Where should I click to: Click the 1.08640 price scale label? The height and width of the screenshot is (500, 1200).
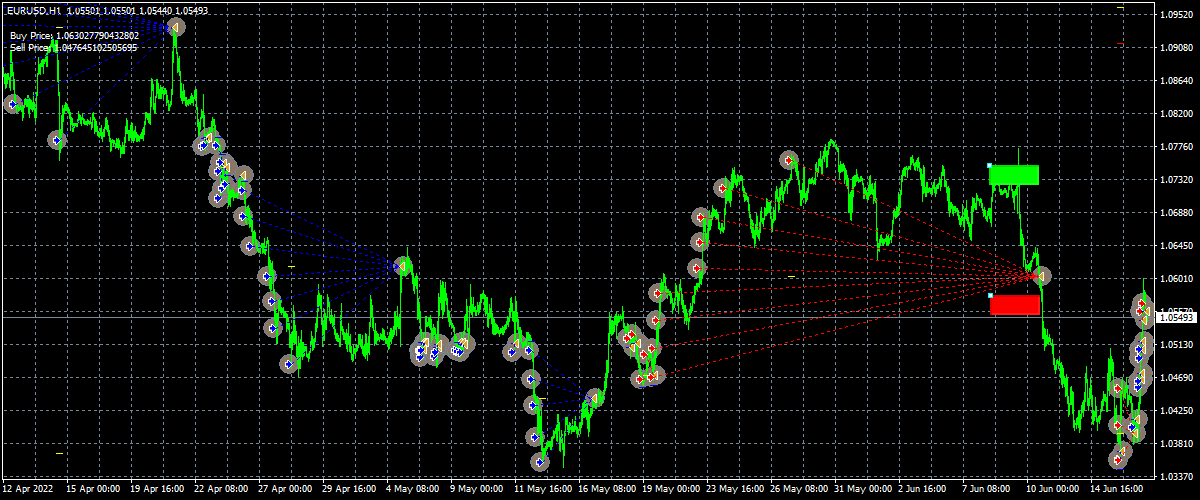pyautogui.click(x=1176, y=81)
